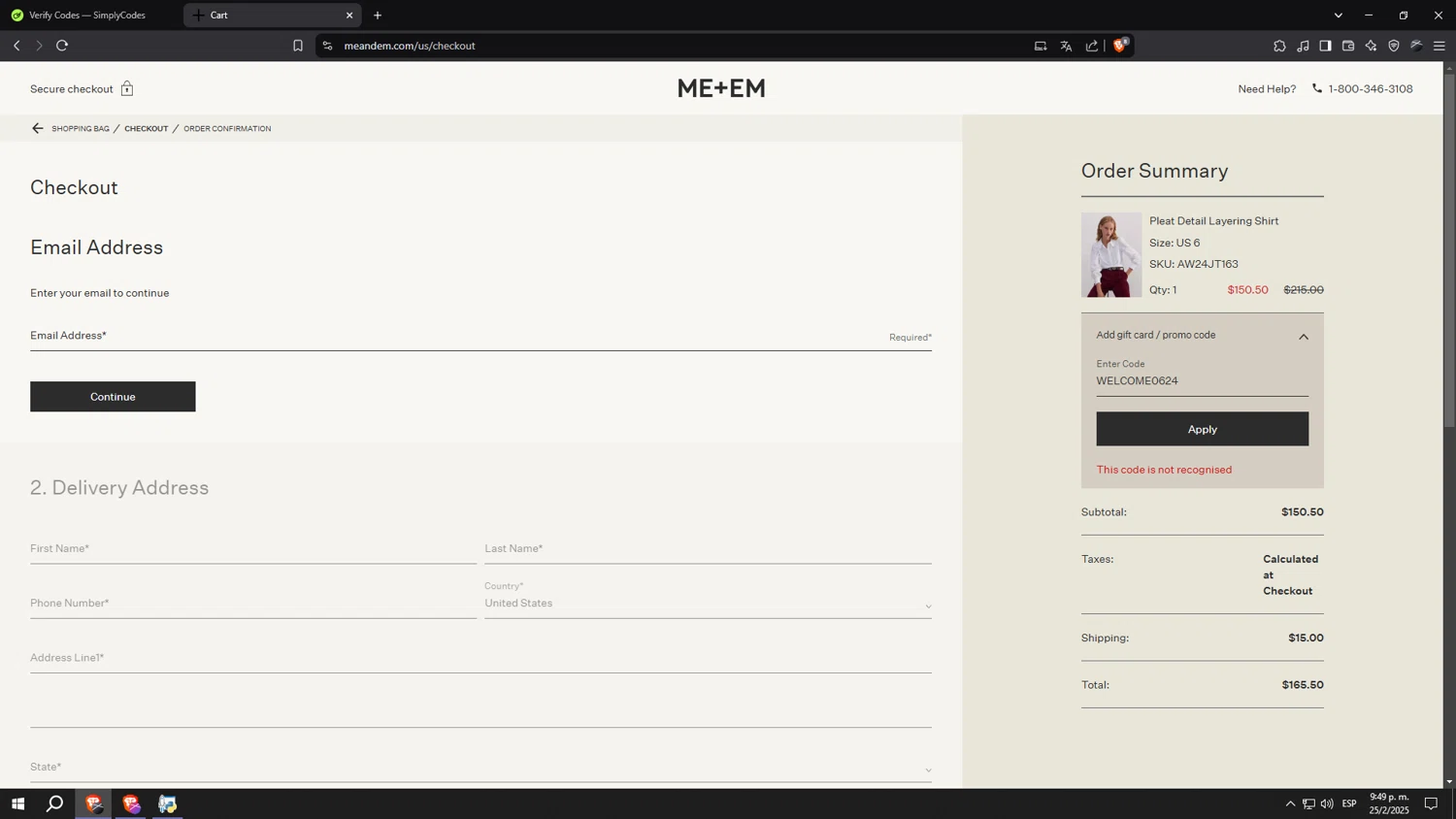Open the clock showing 9:49 p. m.
The width and height of the screenshot is (1456, 819).
(x=1389, y=803)
